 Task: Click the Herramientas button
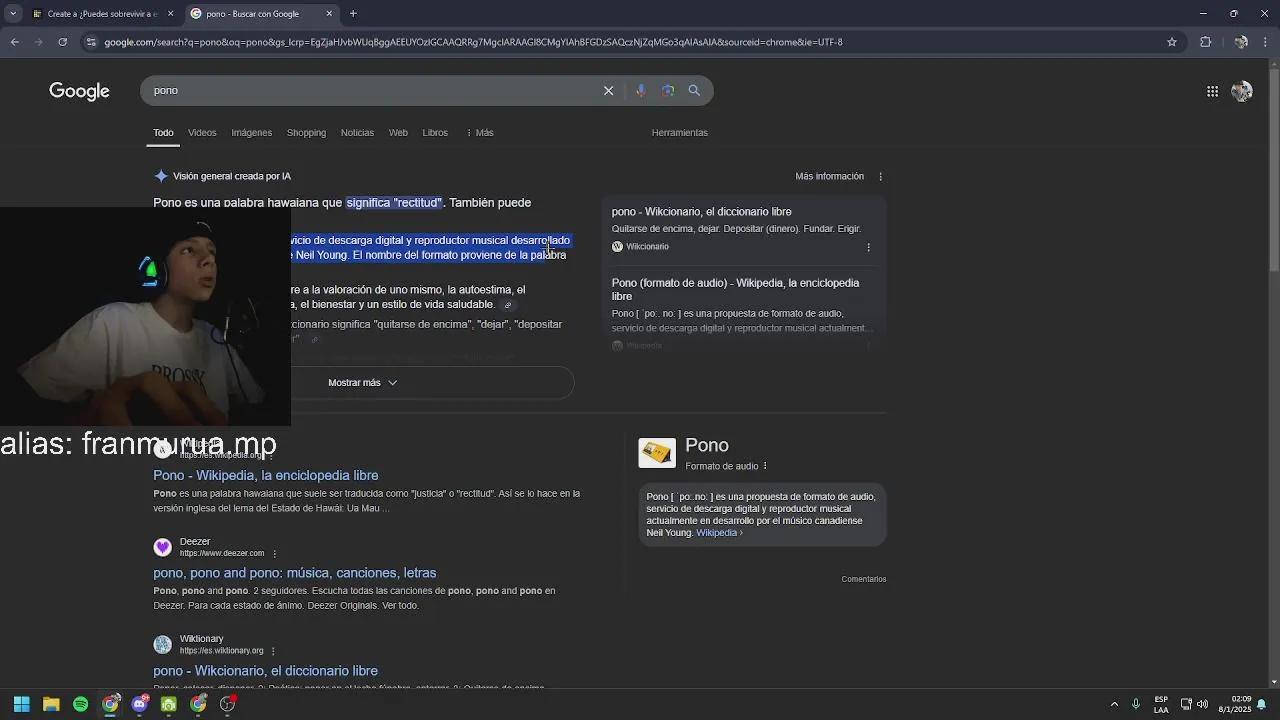pyautogui.click(x=679, y=133)
